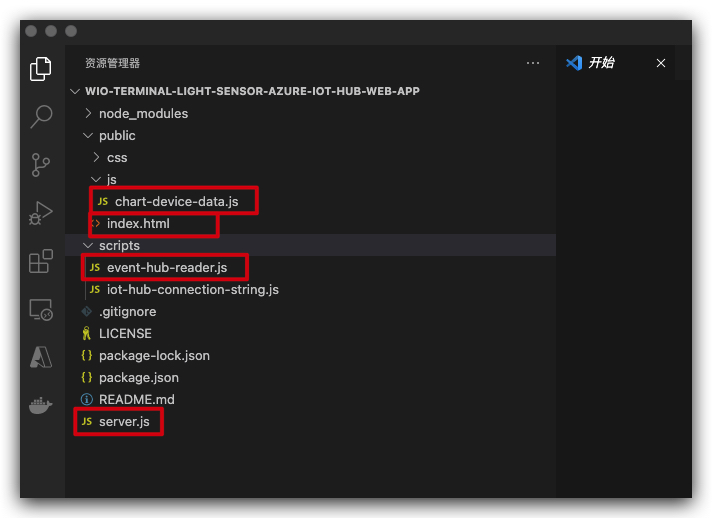This screenshot has height=518, width=712.
Task: Expand the node_modules folder
Action: [x=88, y=113]
